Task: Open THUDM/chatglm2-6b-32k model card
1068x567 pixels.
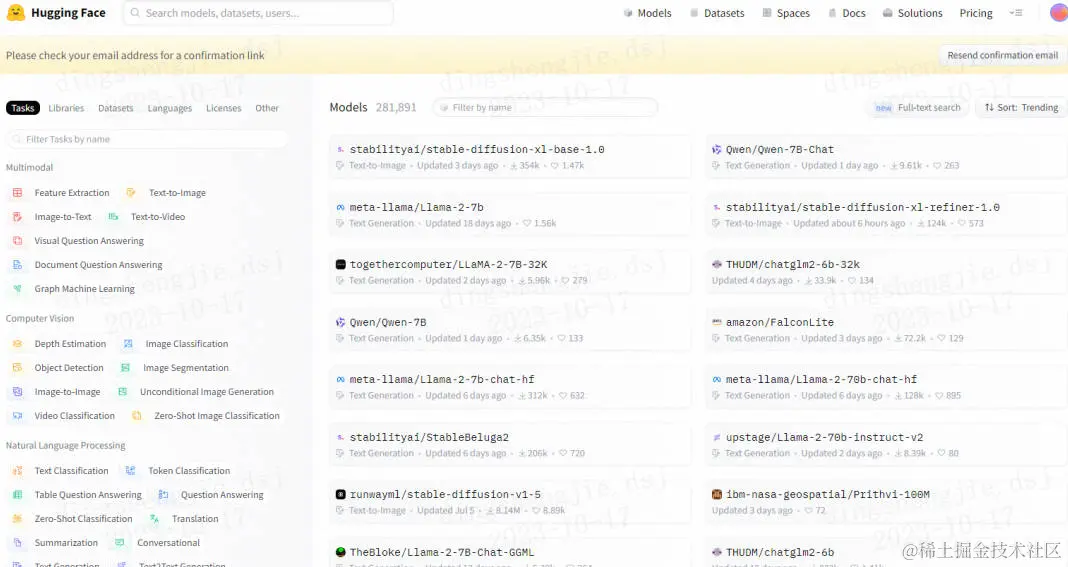Action: coord(885,272)
